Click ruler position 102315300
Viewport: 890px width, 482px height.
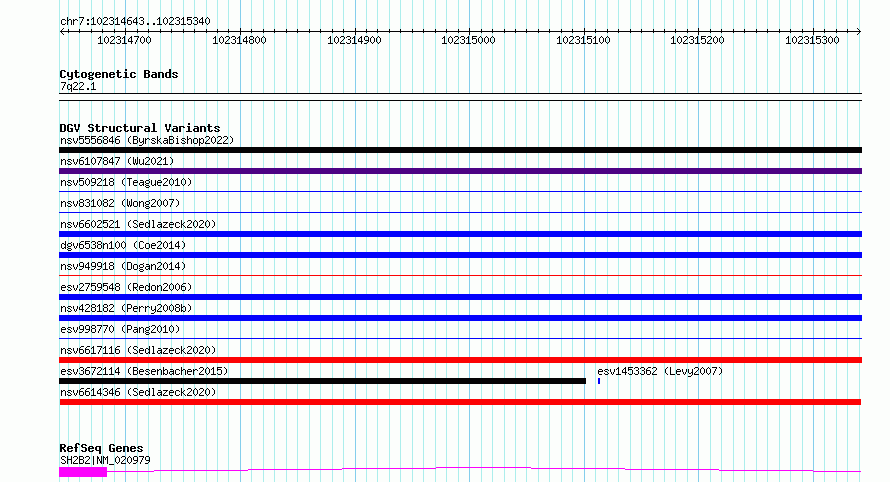pos(812,40)
